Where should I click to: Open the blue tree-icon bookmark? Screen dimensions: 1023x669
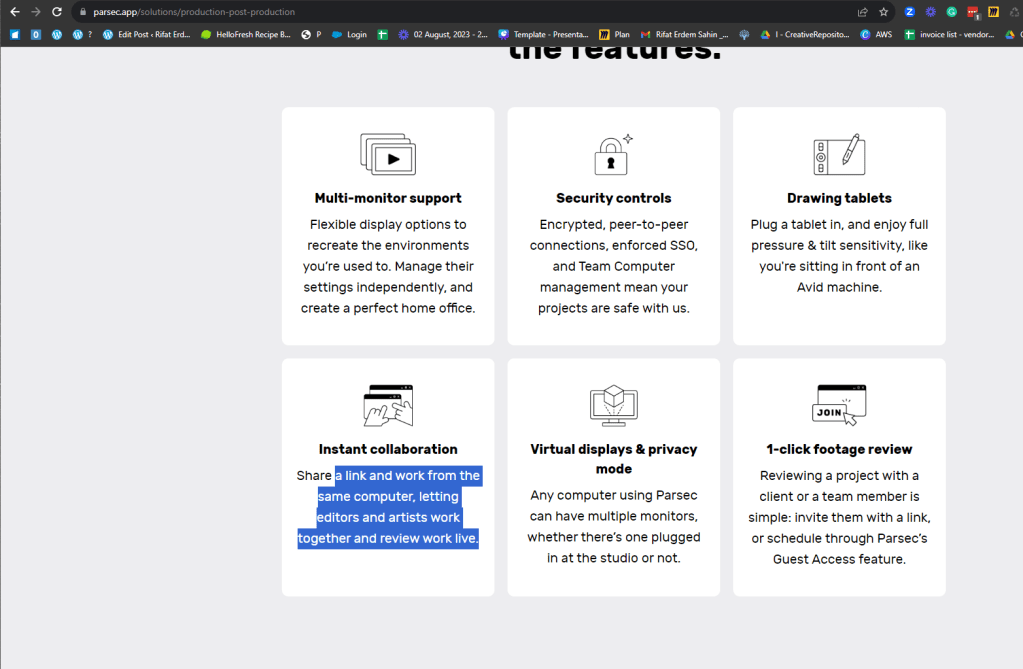coord(744,35)
